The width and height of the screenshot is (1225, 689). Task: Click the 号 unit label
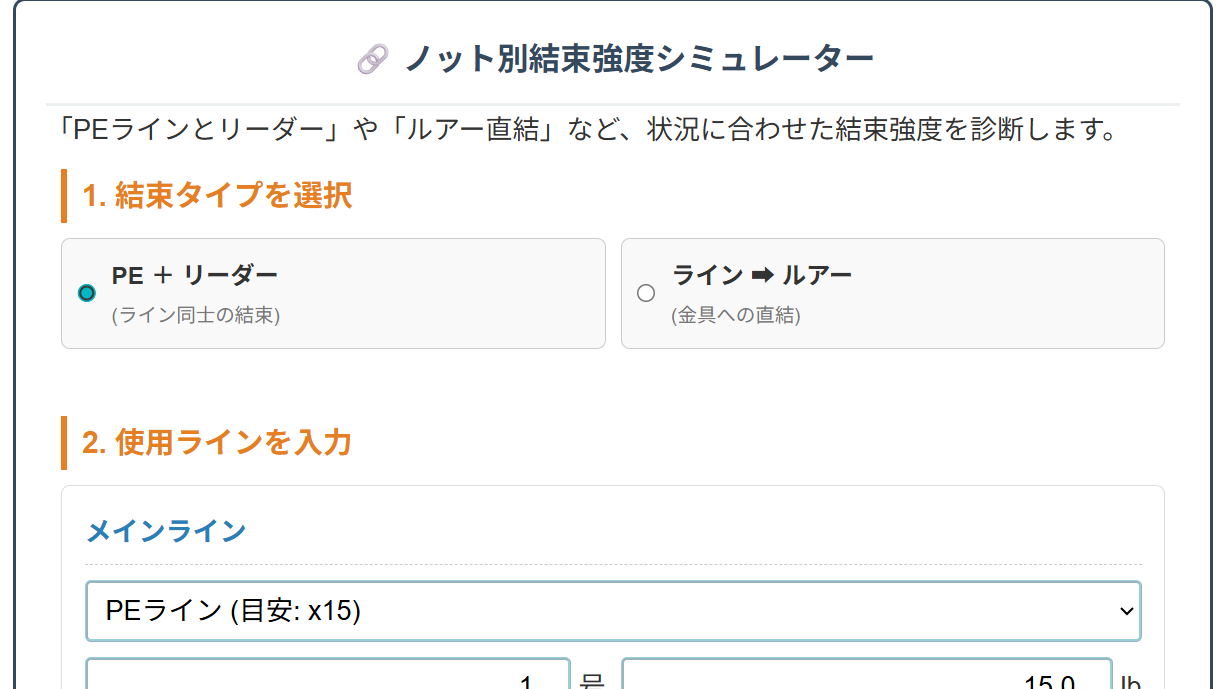tap(592, 678)
